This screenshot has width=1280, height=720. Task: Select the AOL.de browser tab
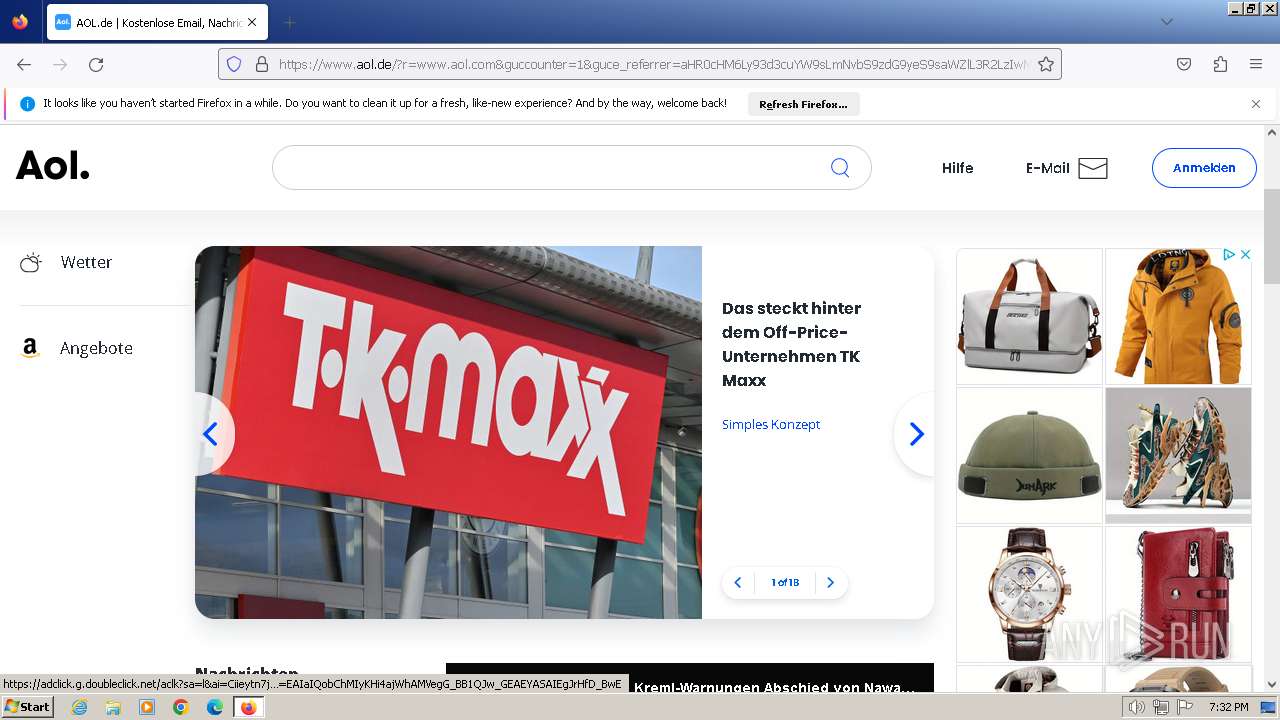tap(156, 22)
